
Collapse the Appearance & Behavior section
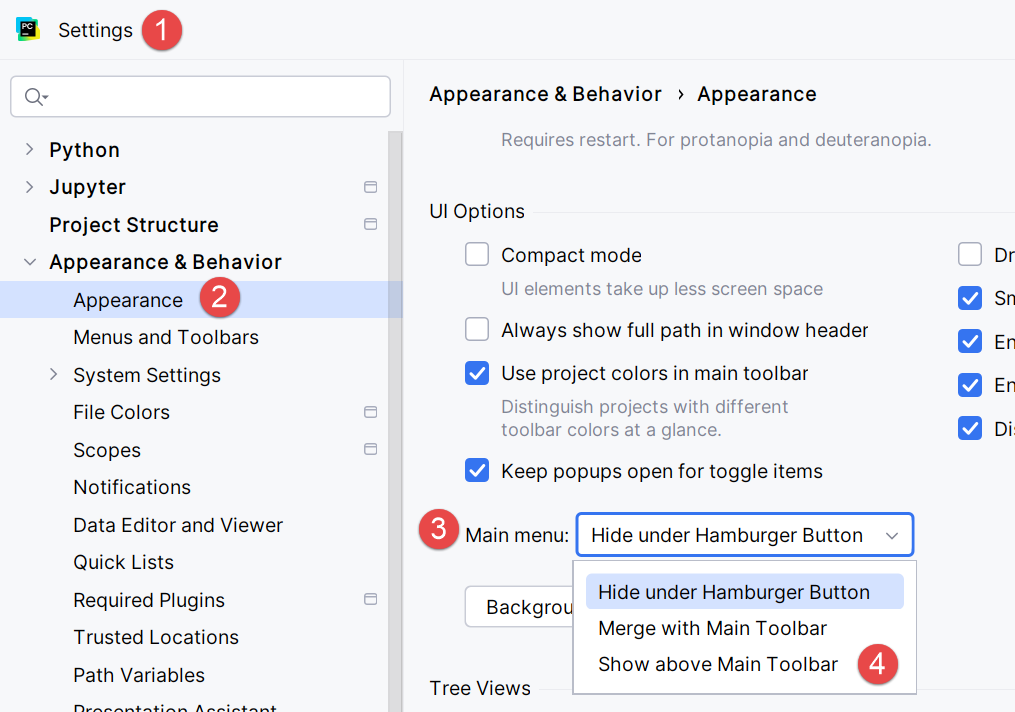point(29,262)
